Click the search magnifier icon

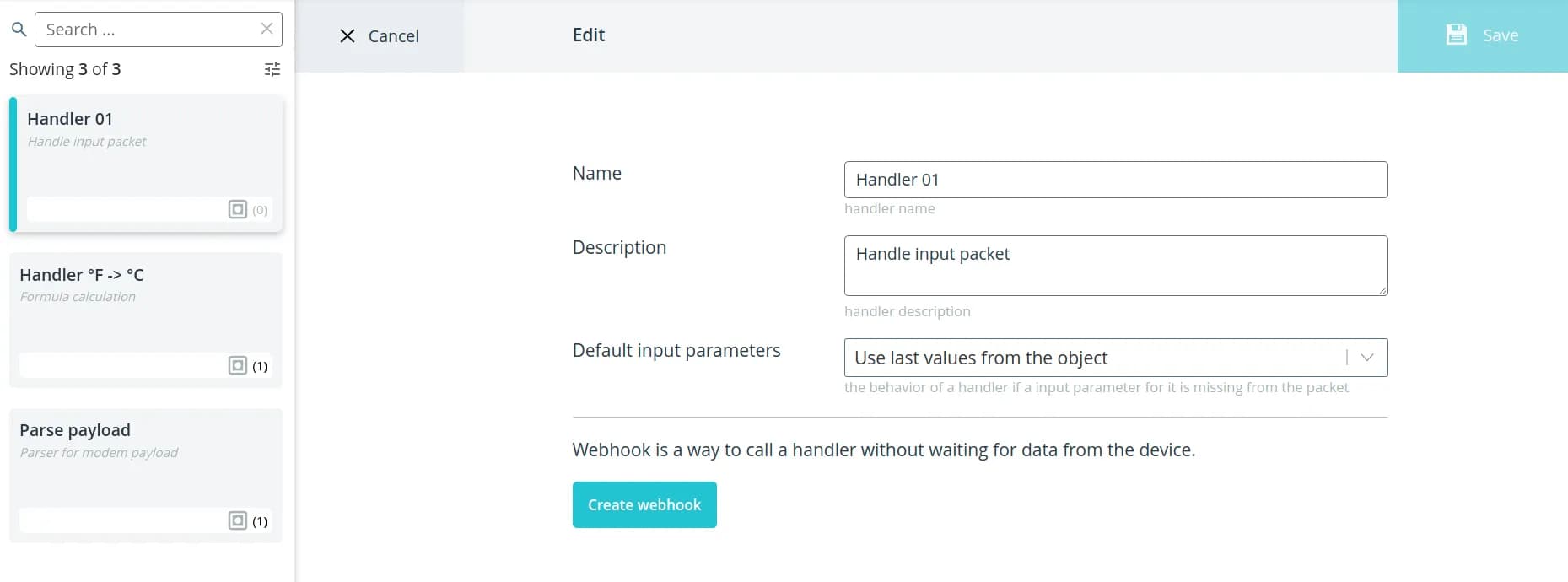19,30
